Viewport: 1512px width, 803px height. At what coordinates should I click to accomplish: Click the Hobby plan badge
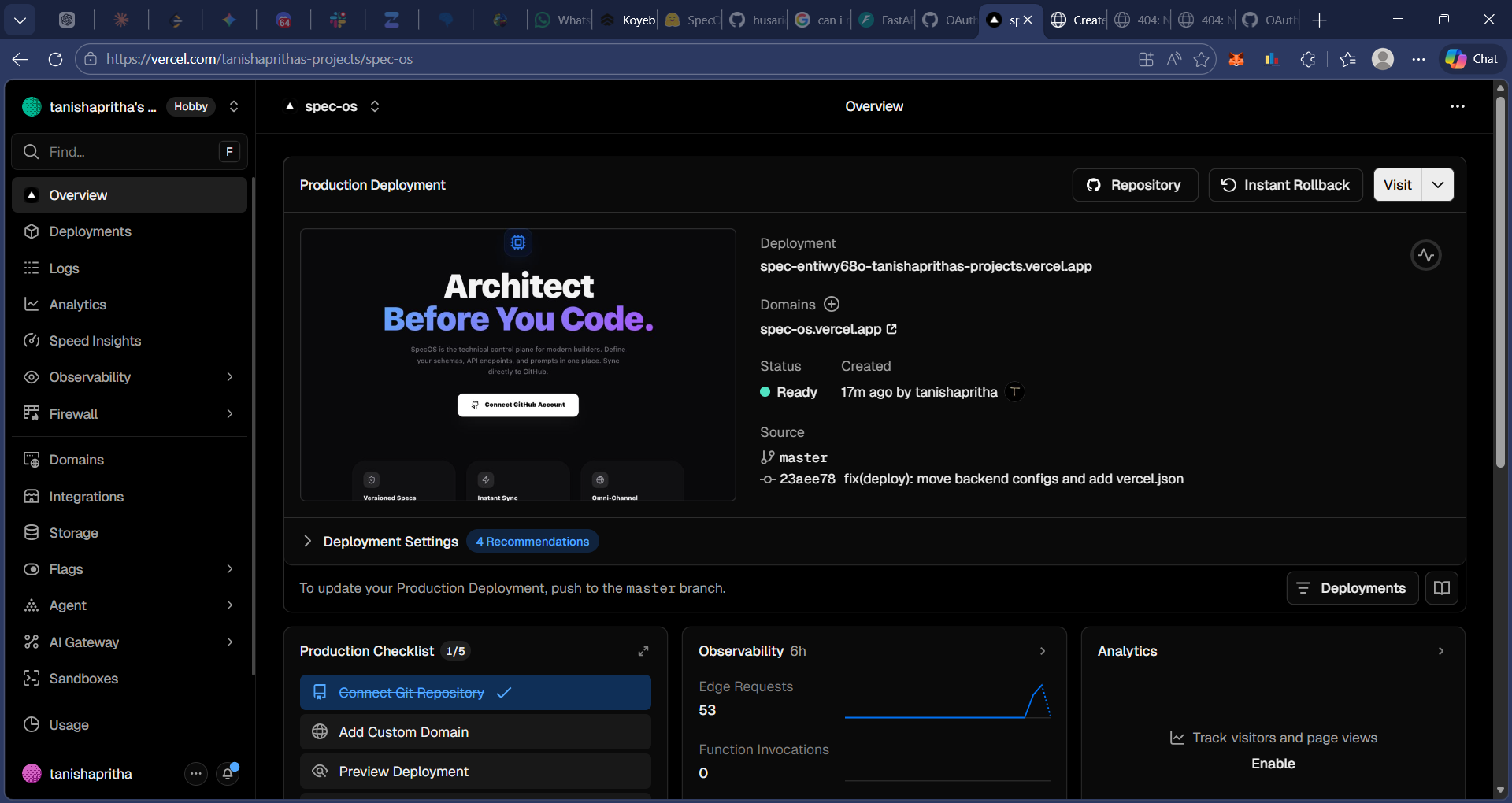191,106
